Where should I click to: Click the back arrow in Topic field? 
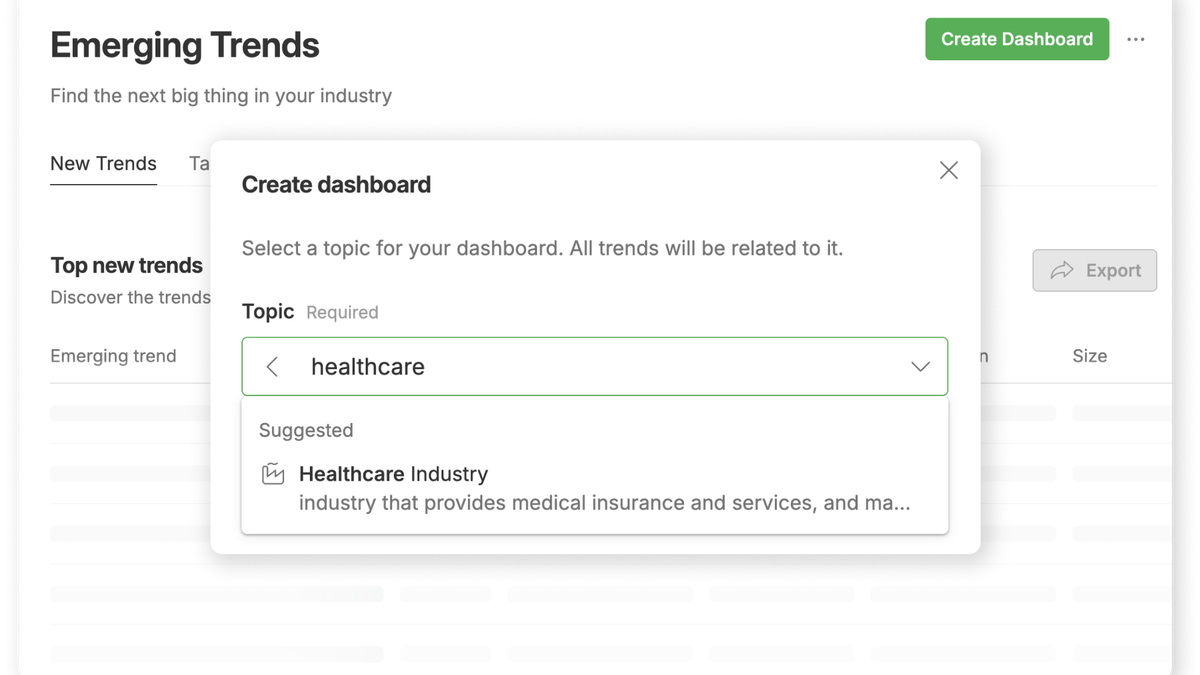coord(272,367)
